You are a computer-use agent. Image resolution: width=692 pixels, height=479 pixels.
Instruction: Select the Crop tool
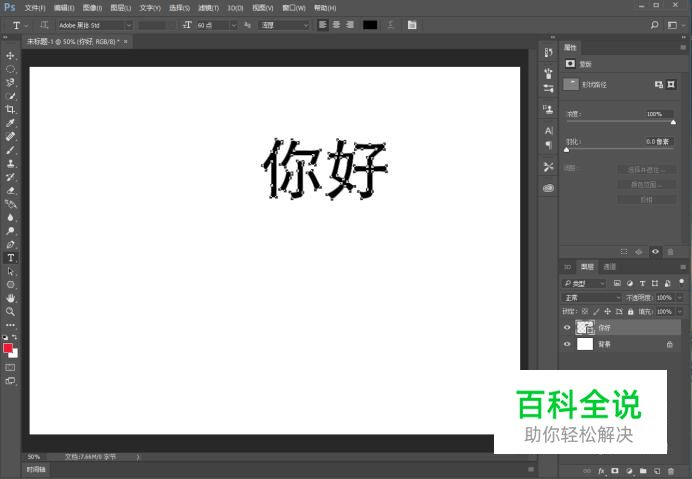[x=11, y=109]
